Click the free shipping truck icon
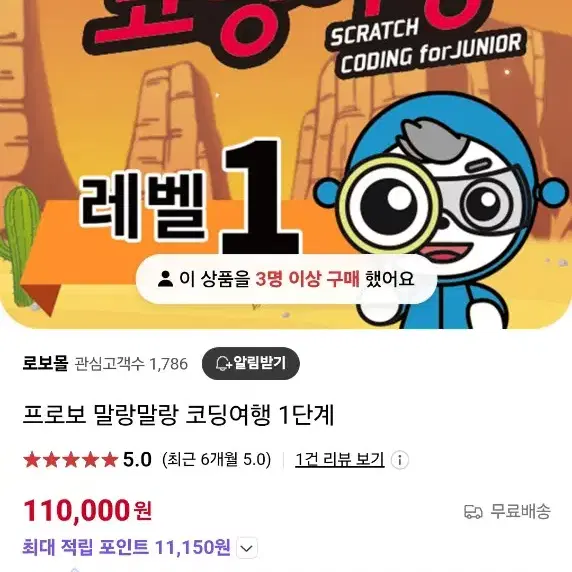The height and width of the screenshot is (572, 572). pyautogui.click(x=473, y=511)
